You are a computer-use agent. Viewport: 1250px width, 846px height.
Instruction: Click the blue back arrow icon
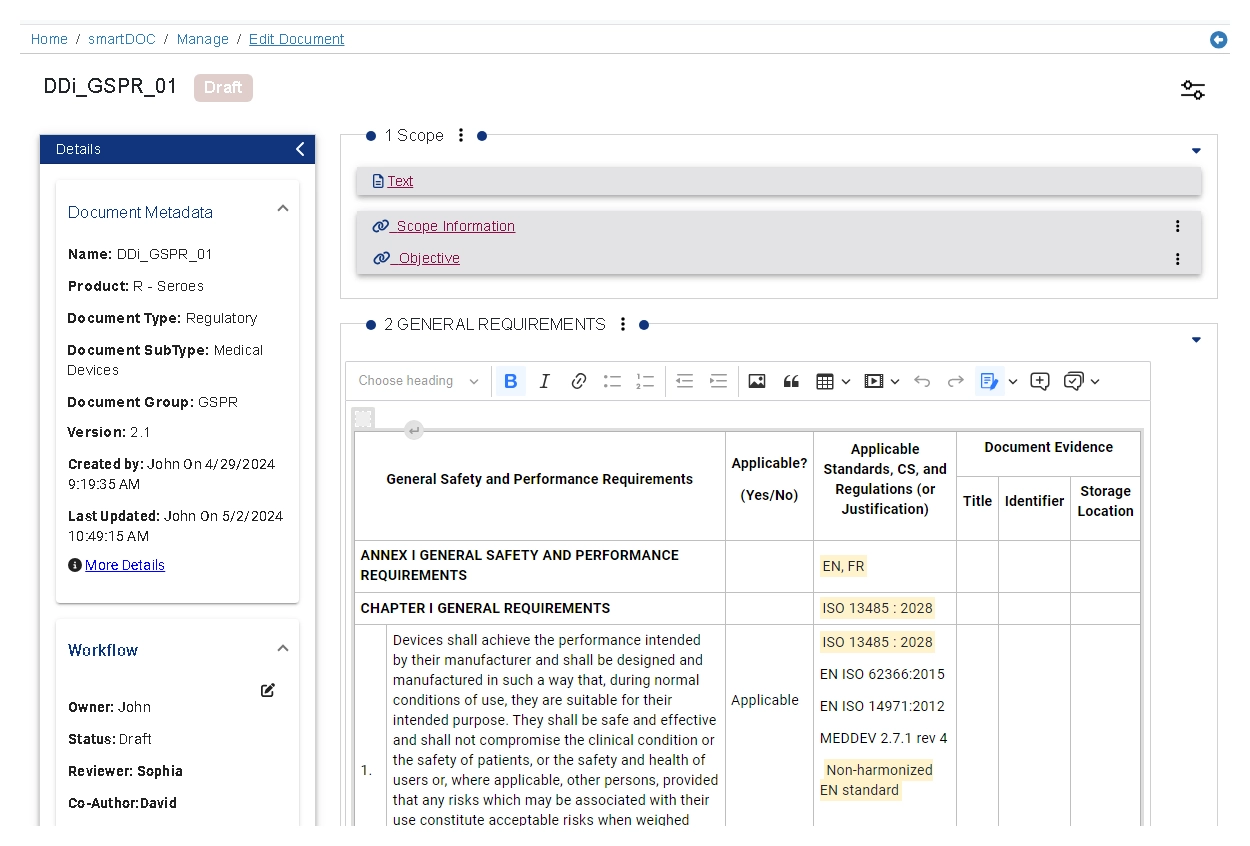coord(1218,40)
